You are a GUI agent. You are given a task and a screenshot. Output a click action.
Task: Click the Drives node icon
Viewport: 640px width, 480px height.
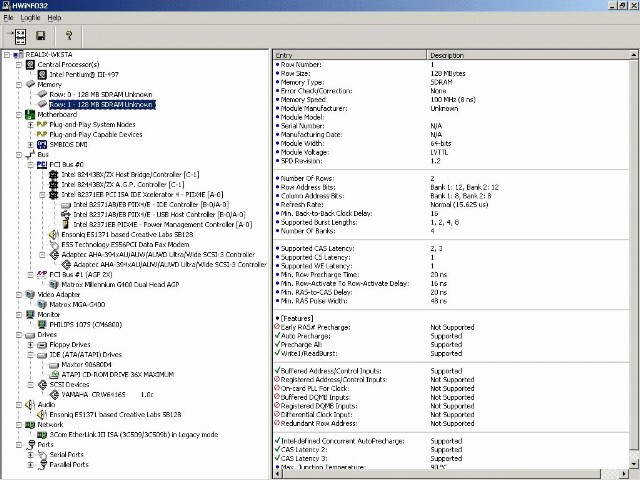30,335
